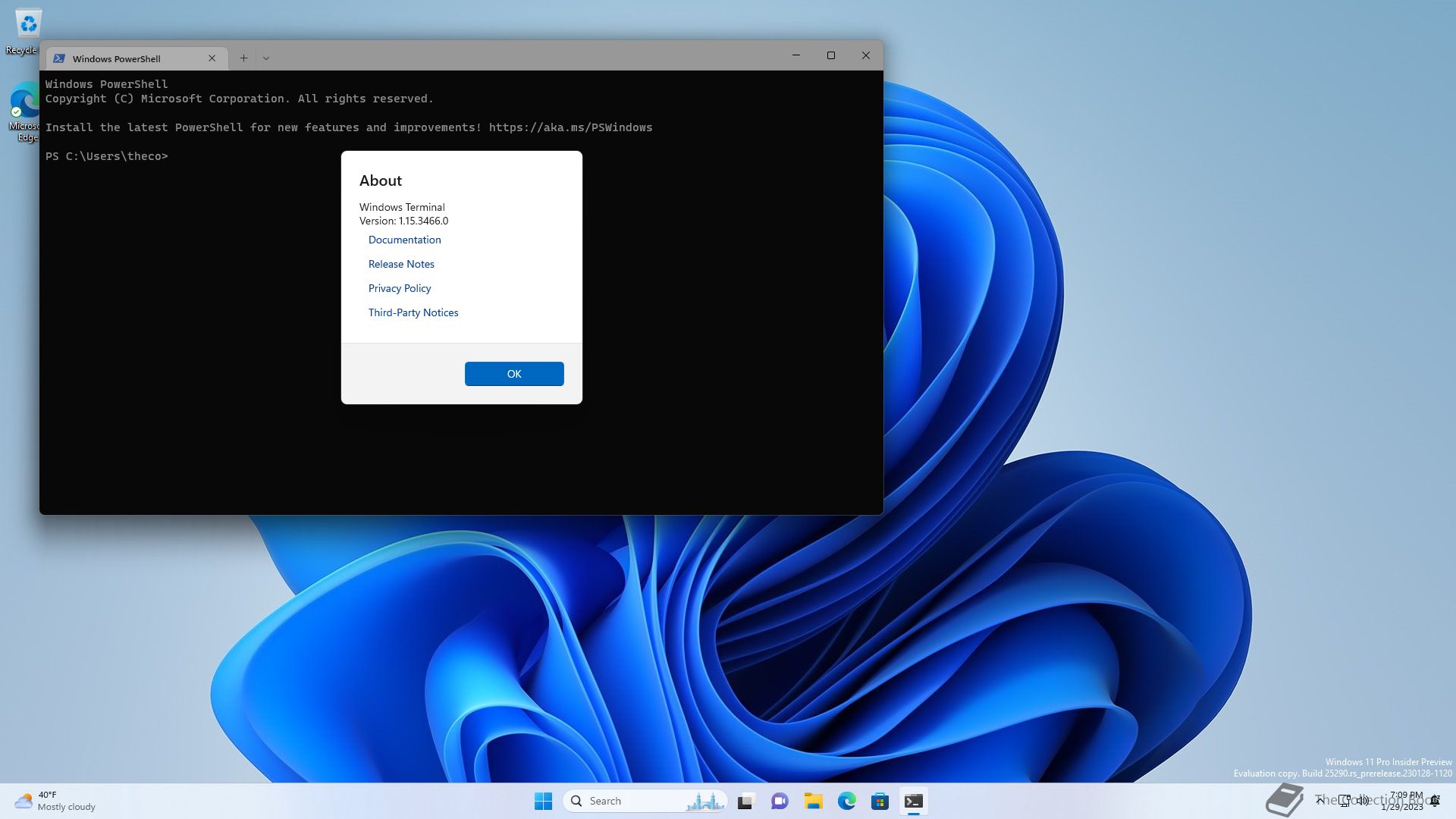Click the https://aka.ms/PSWindows URL text

tap(570, 127)
